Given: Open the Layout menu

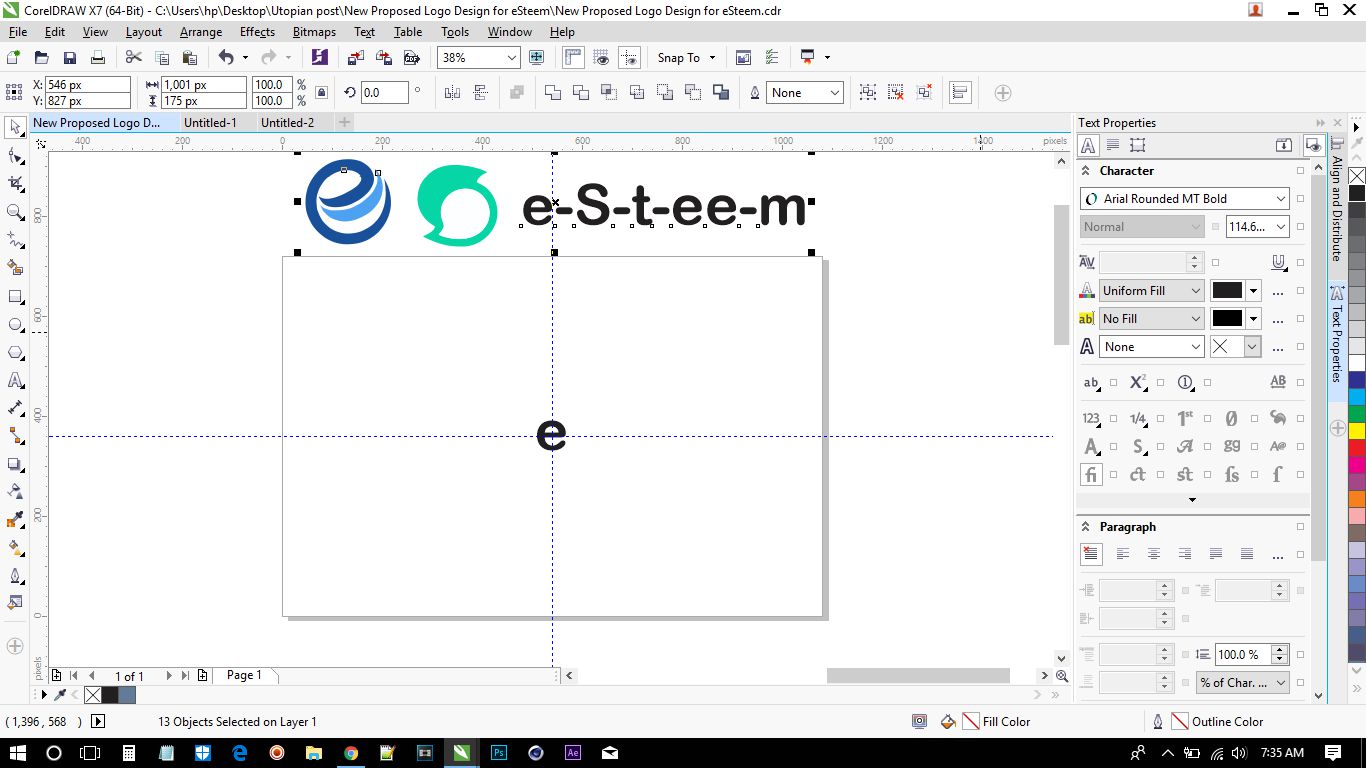Looking at the screenshot, I should 144,32.
